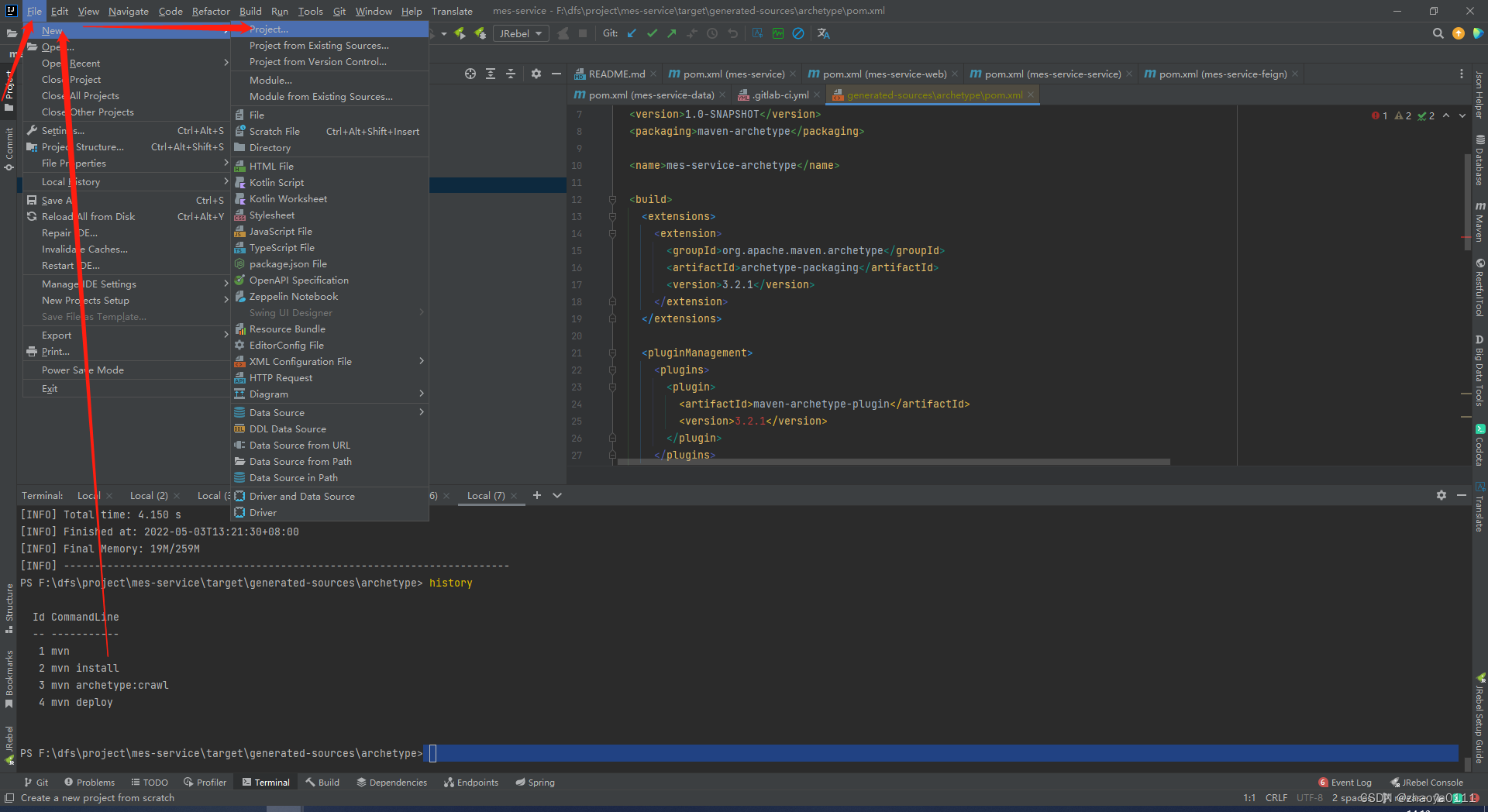Select Project... from New submenu
Viewport: 1488px width, 812px height.
(330, 29)
